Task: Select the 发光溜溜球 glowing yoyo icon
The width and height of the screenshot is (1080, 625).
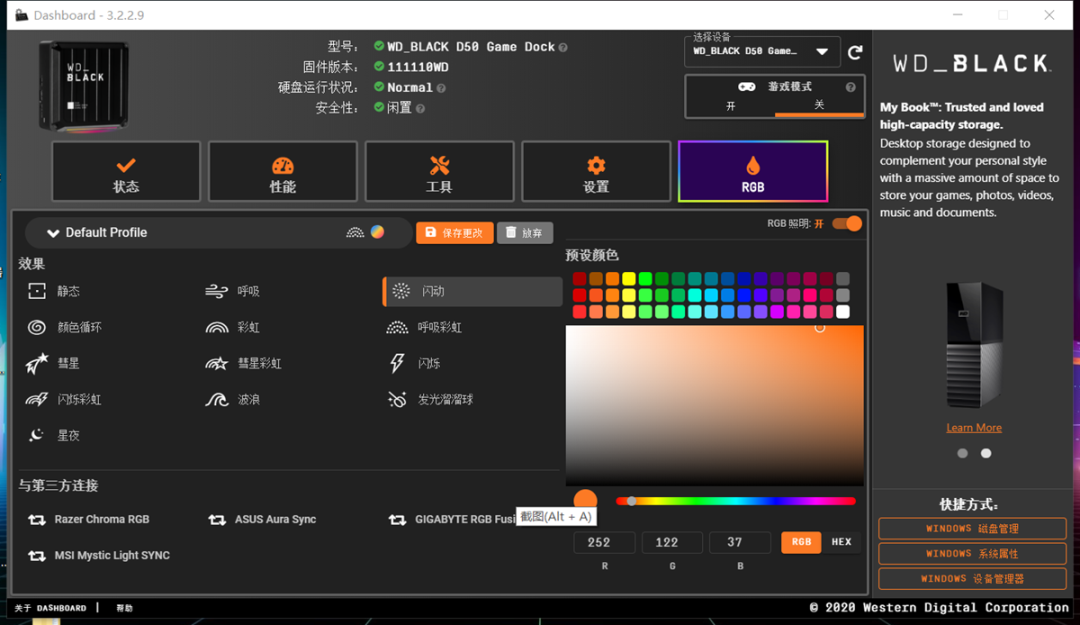Action: coord(397,399)
